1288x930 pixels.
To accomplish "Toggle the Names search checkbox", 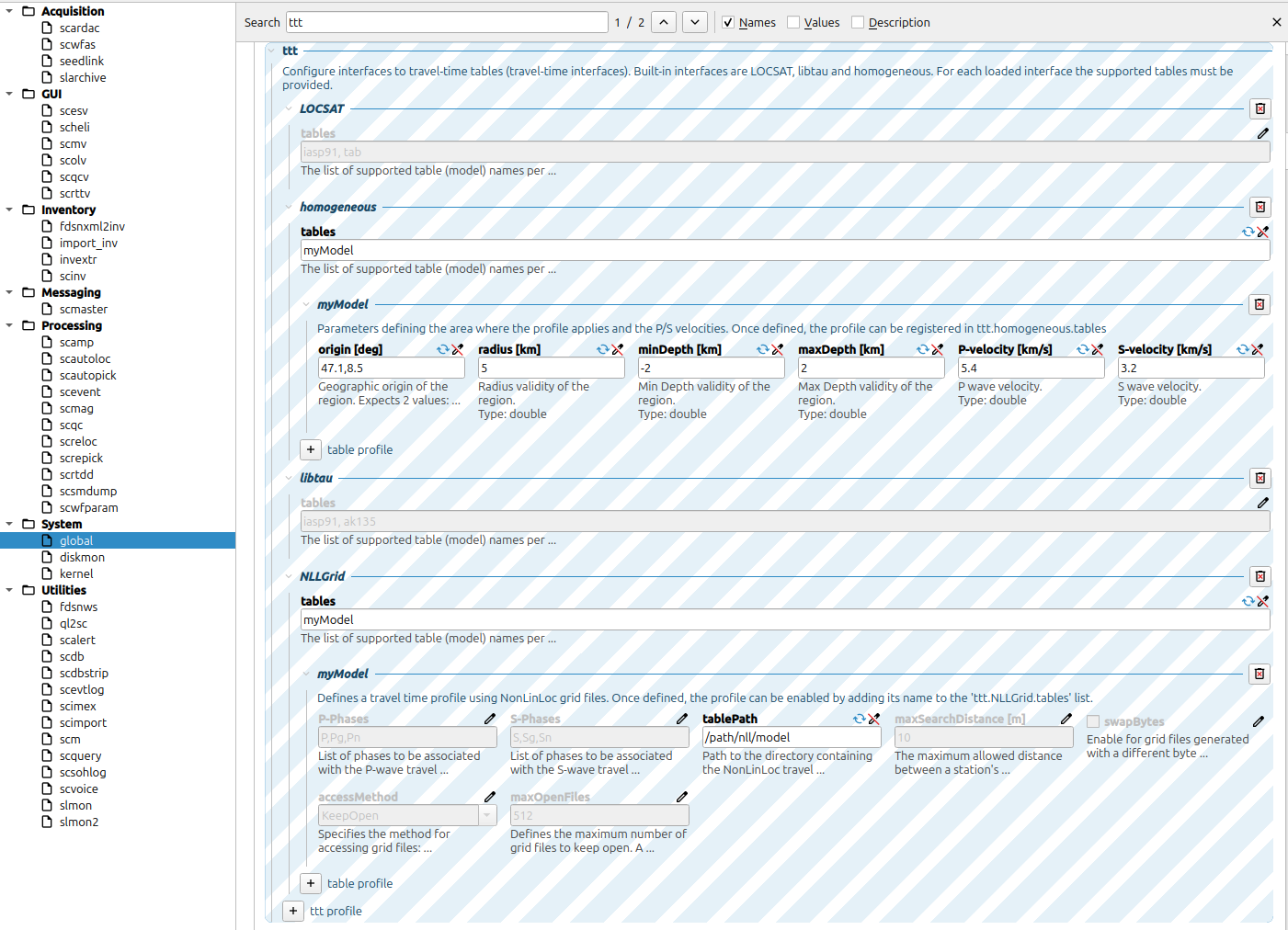I will [x=728, y=22].
